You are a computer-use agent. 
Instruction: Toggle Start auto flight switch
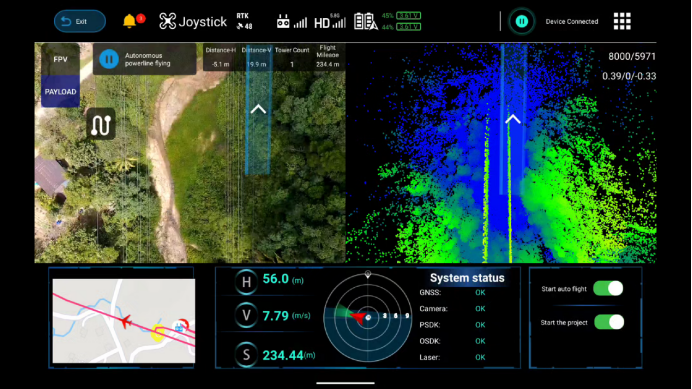coord(608,288)
